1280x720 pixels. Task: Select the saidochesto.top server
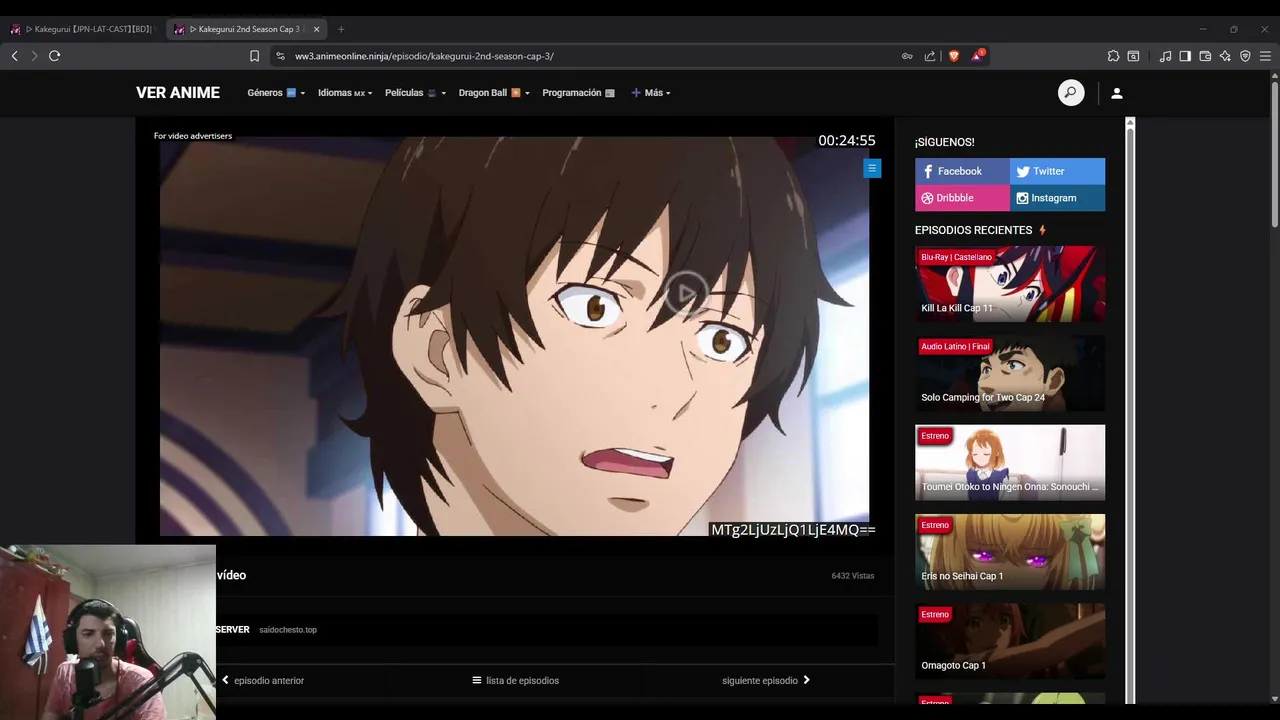[x=288, y=630]
